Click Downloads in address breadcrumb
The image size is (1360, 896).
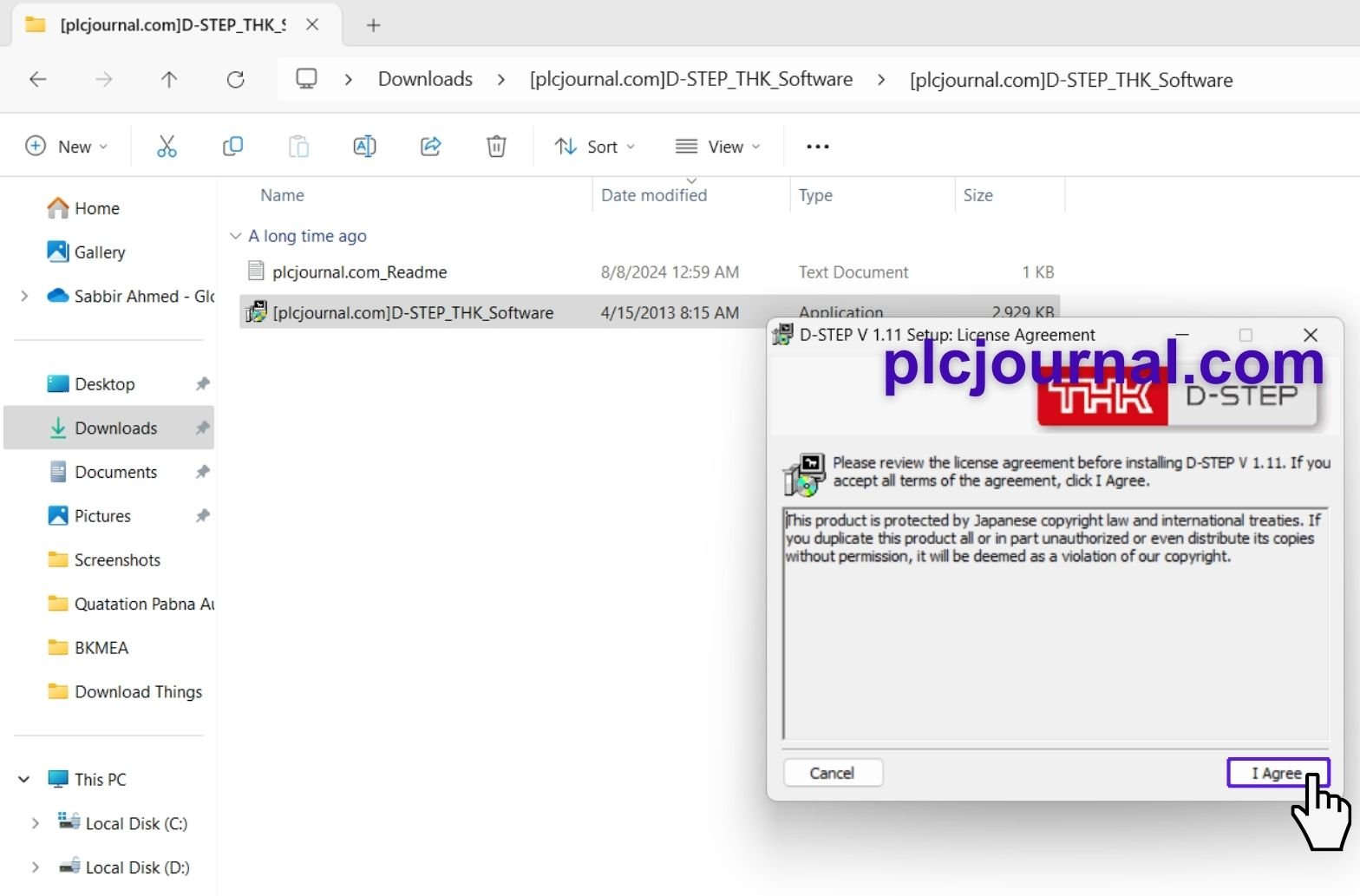coord(425,80)
